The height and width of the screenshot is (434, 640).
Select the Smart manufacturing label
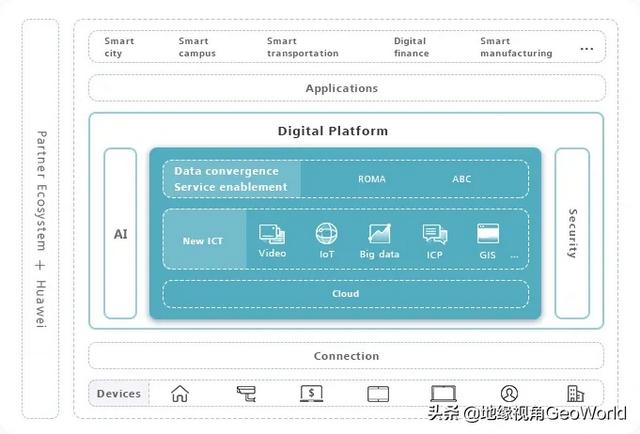[516, 47]
